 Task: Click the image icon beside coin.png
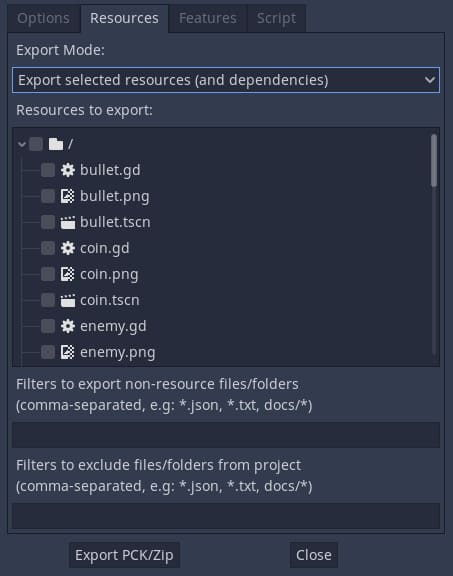tap(68, 274)
